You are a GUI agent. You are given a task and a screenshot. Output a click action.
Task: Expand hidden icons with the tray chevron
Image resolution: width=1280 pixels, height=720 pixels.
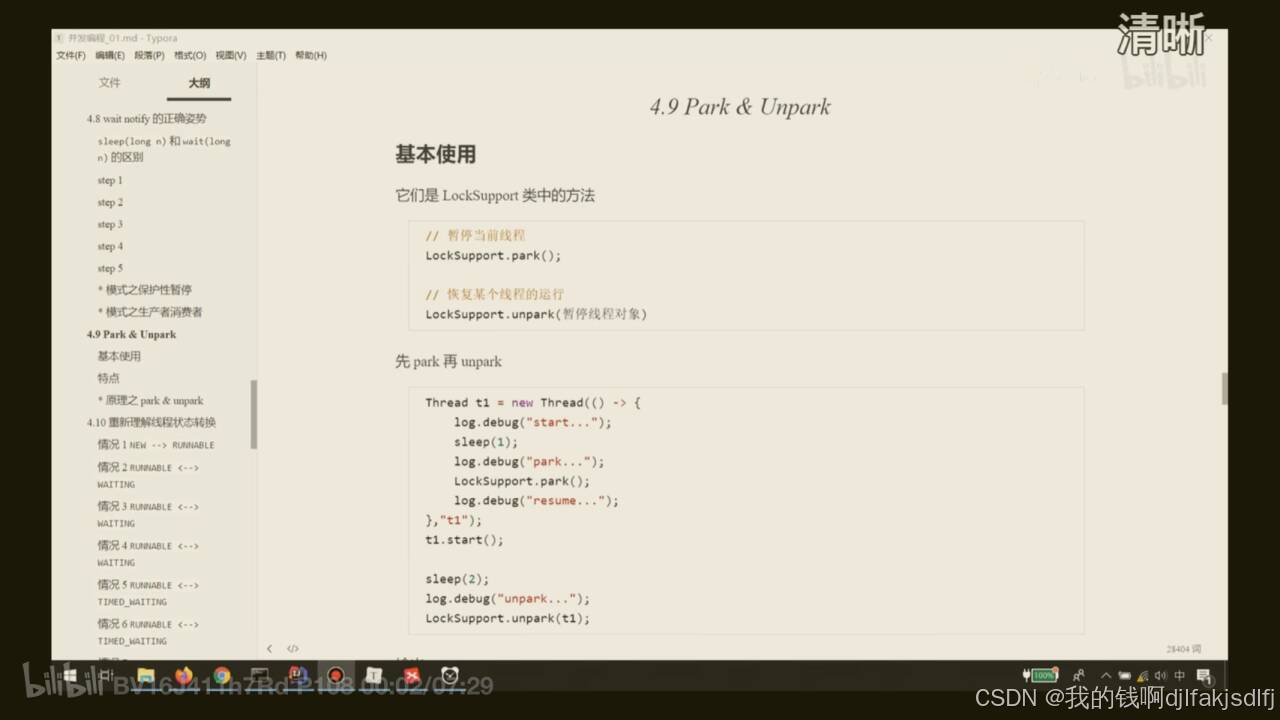click(x=1108, y=675)
